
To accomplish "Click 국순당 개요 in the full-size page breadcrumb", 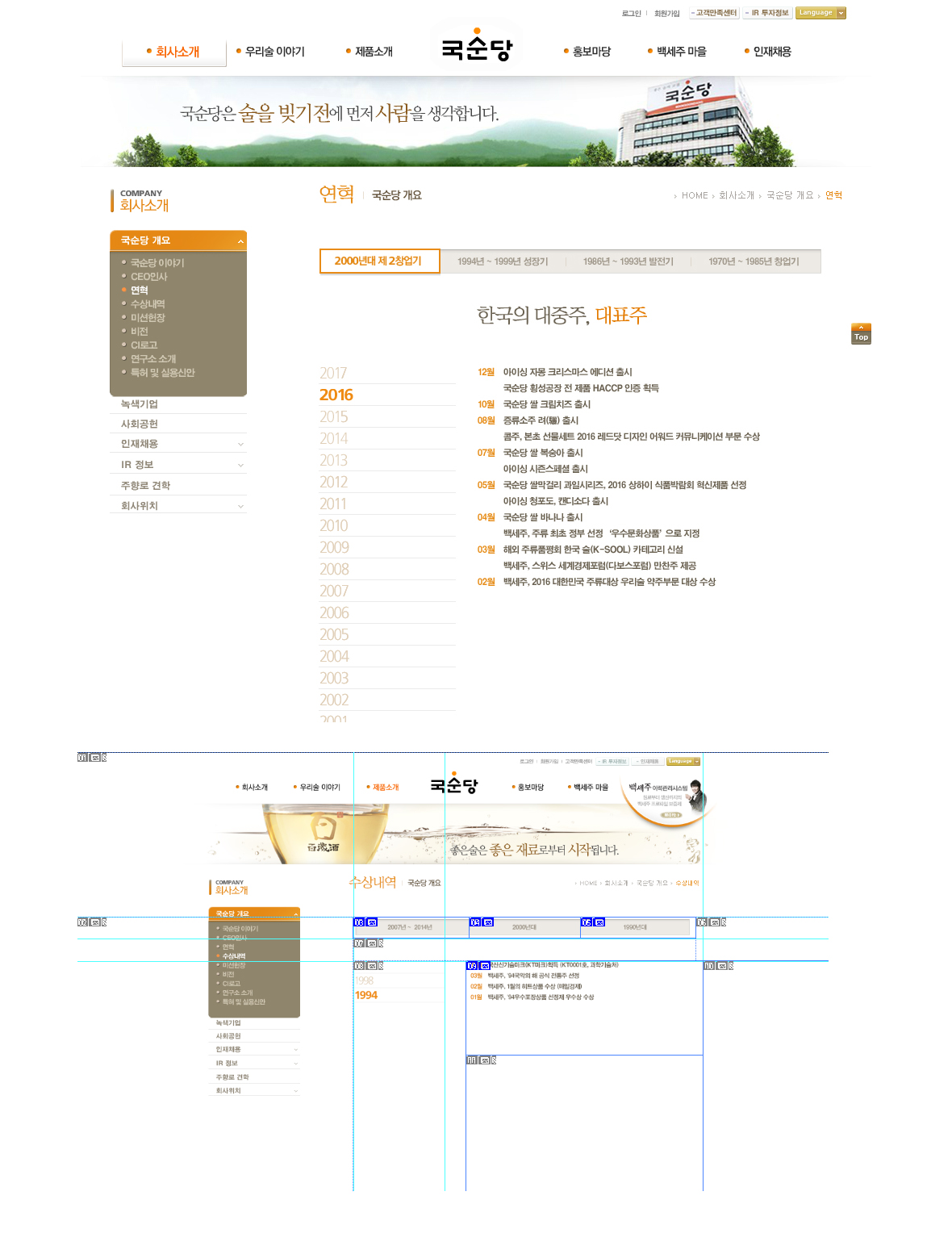I will tap(790, 196).
